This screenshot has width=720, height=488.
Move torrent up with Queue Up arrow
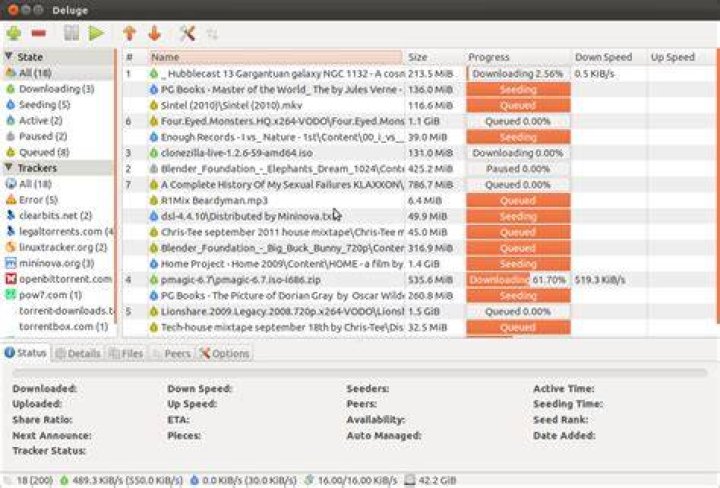129,33
